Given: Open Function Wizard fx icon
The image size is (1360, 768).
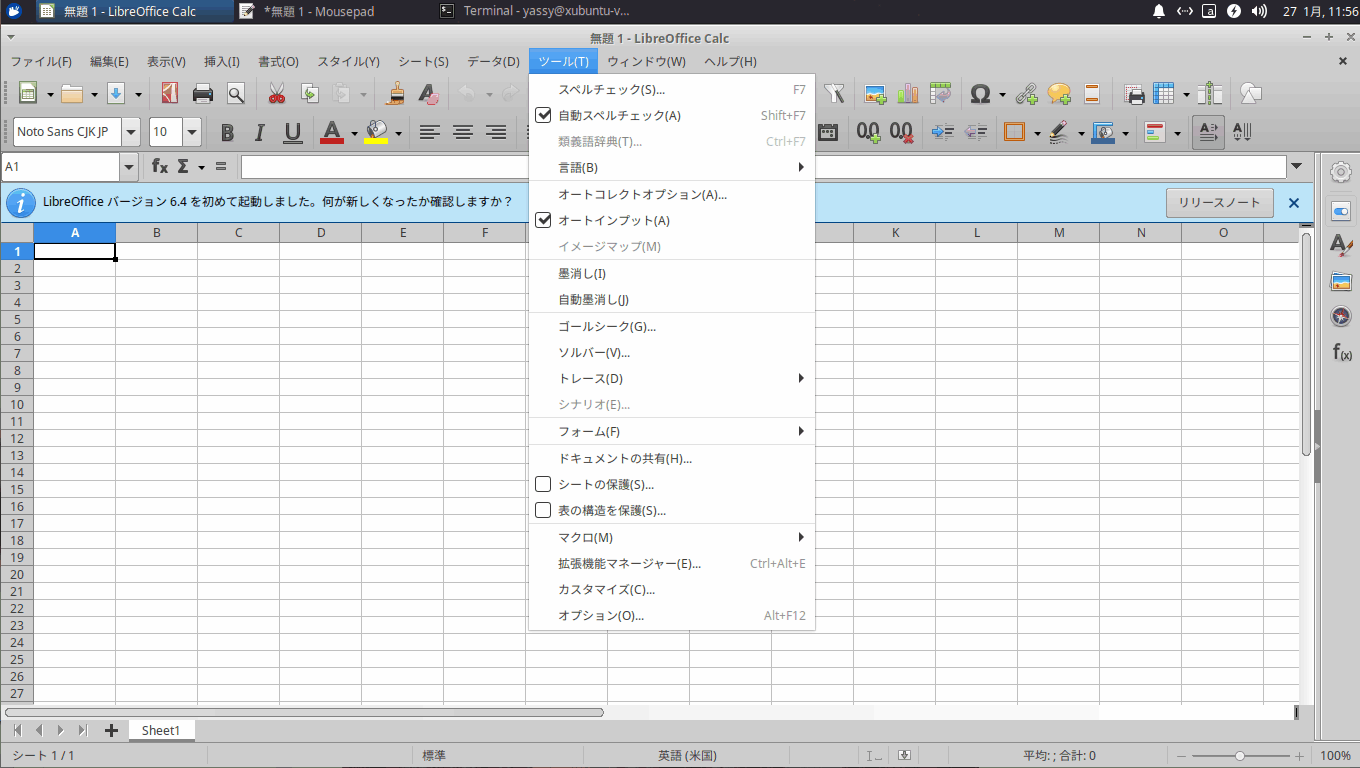Looking at the screenshot, I should [160, 166].
